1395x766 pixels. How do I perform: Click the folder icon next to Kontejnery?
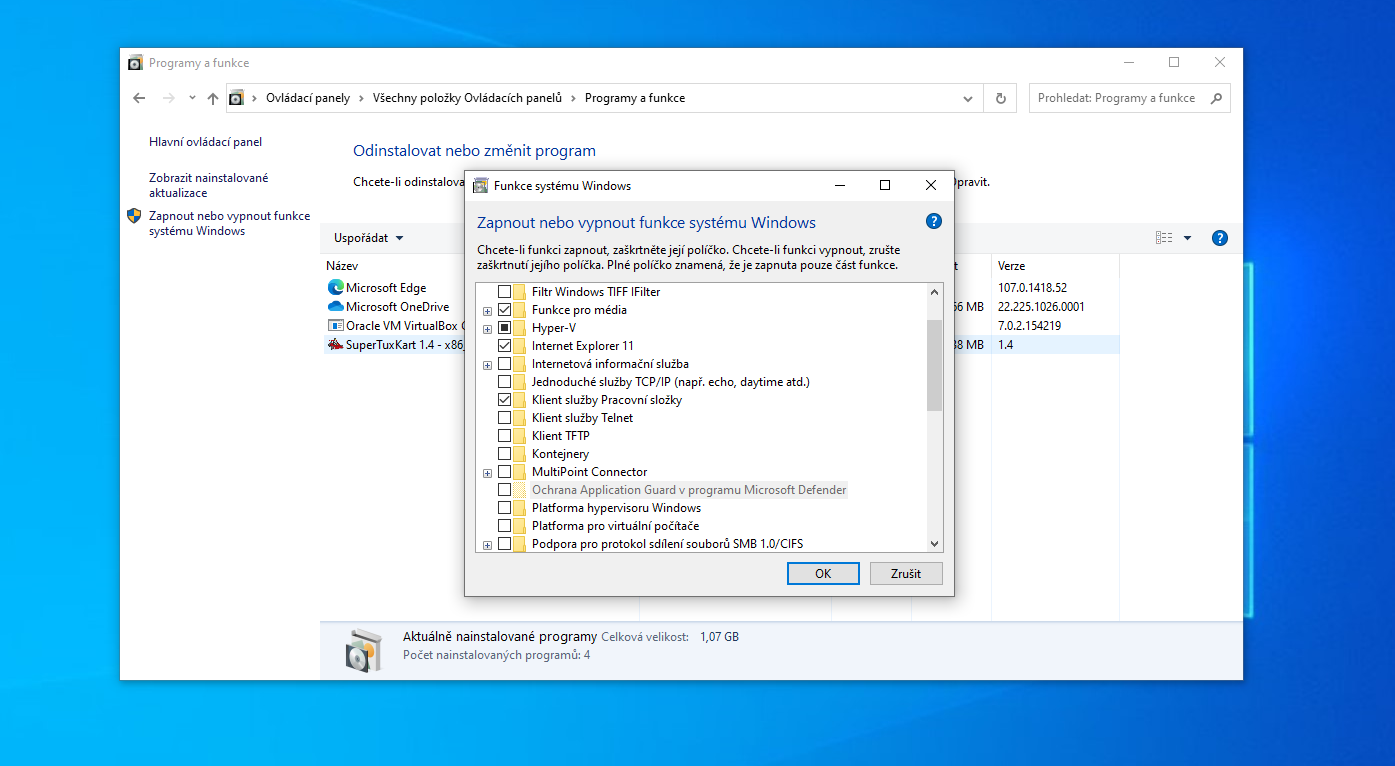coord(520,454)
